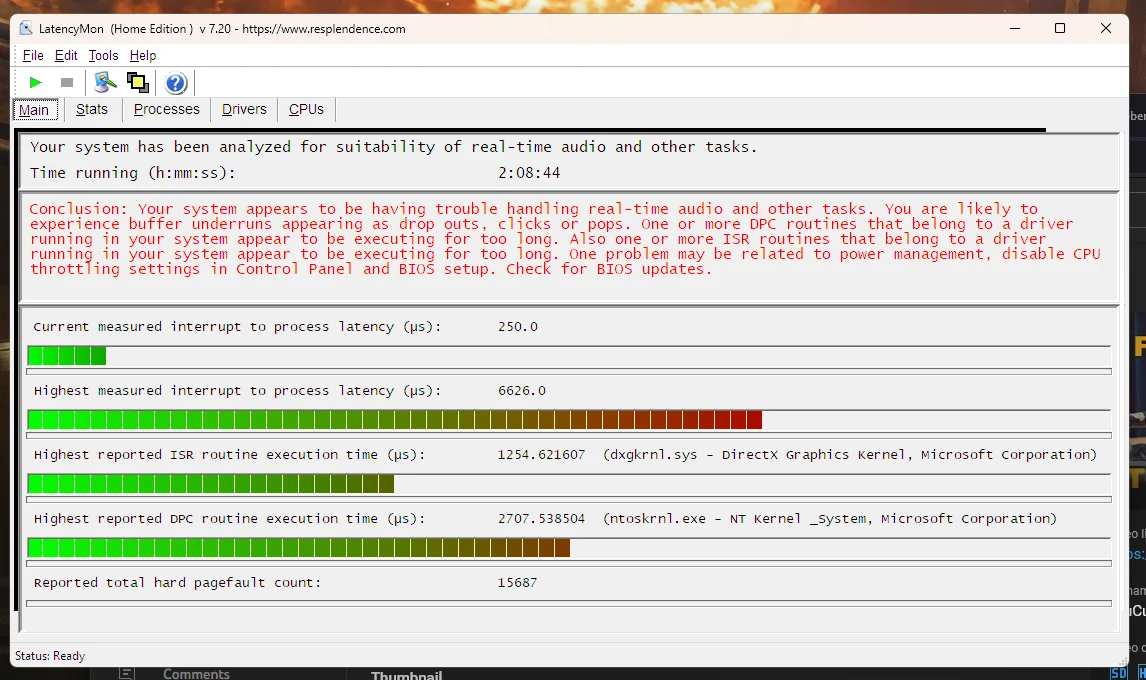Click the highest latency value 6626.0
Screen dimensions: 1146x680
[522, 390]
